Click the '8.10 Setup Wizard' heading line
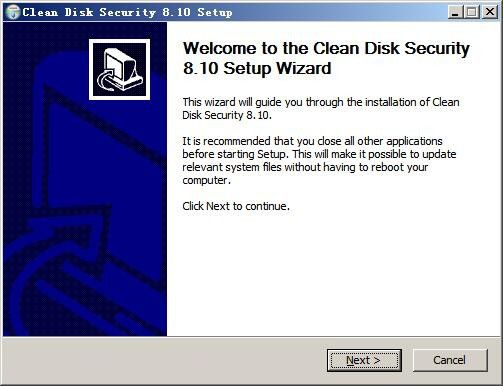This screenshot has width=503, height=386. 257,68
